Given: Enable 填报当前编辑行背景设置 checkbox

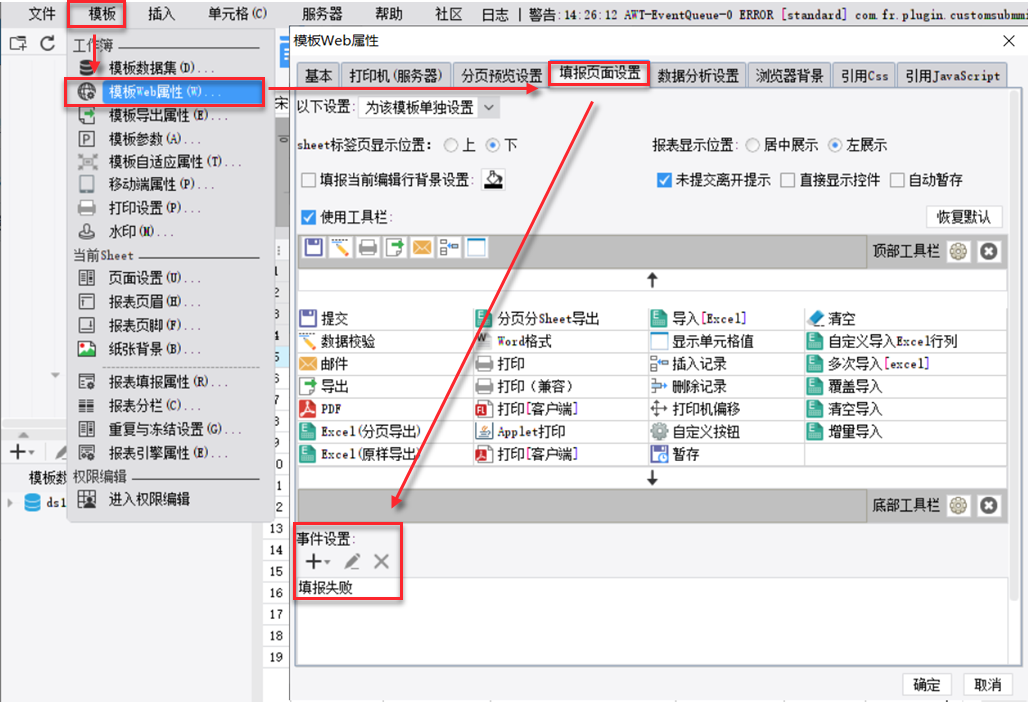Looking at the screenshot, I should click(308, 180).
